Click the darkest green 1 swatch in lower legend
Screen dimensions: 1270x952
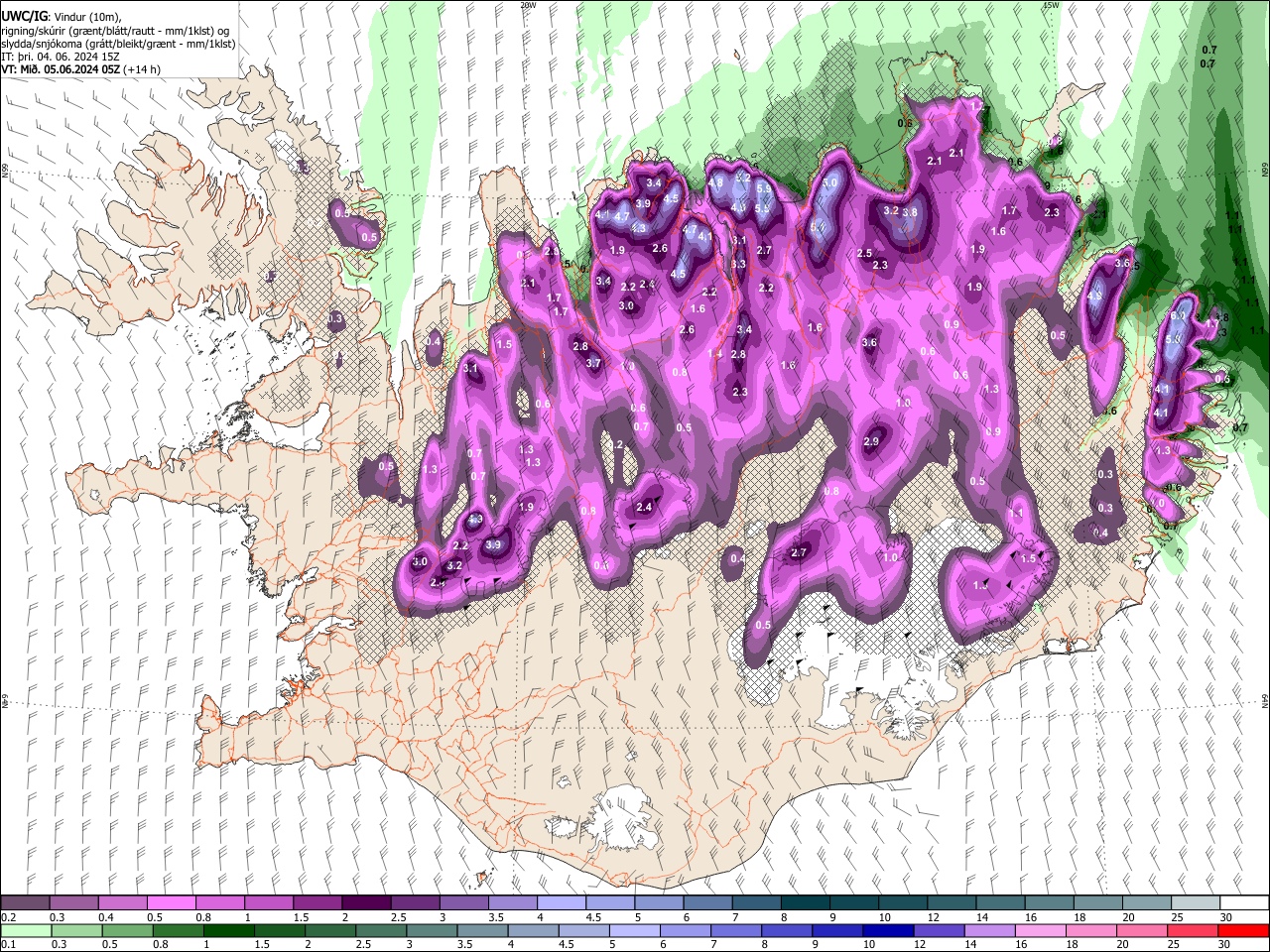click(227, 931)
